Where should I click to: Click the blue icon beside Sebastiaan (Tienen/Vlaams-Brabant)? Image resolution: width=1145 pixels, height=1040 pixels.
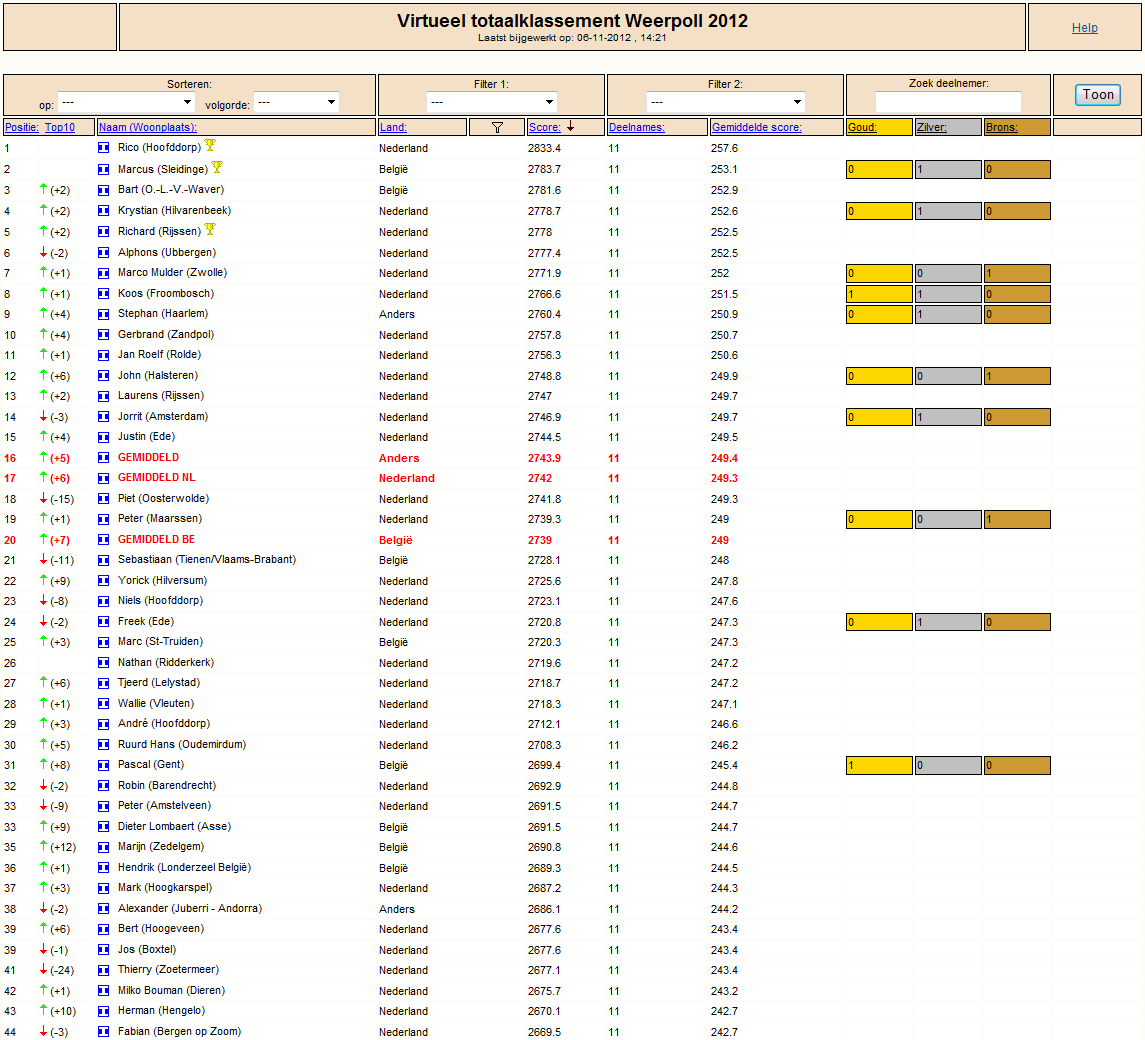(x=104, y=560)
